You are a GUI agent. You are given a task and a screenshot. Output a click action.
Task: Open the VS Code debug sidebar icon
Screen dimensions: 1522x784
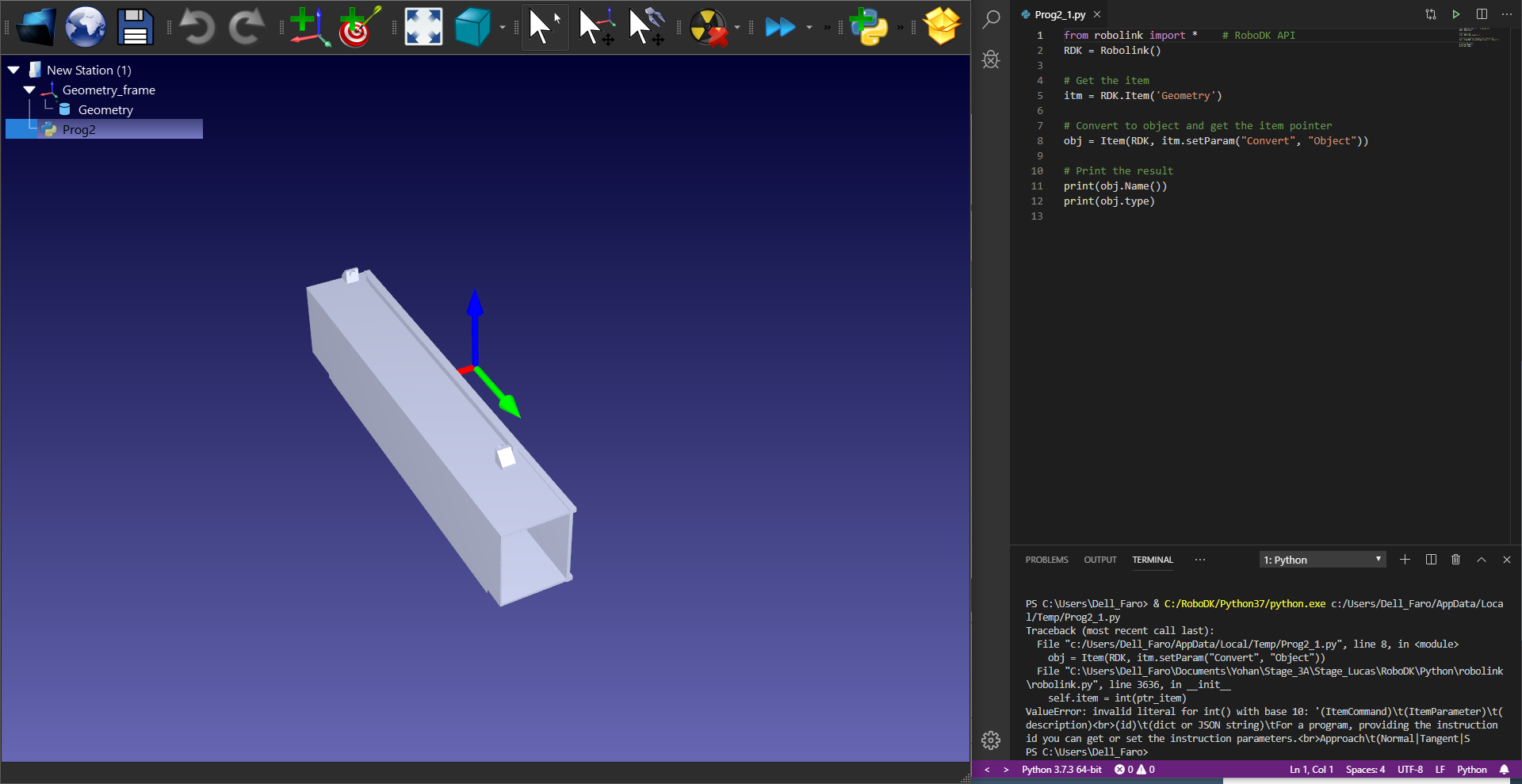[991, 59]
